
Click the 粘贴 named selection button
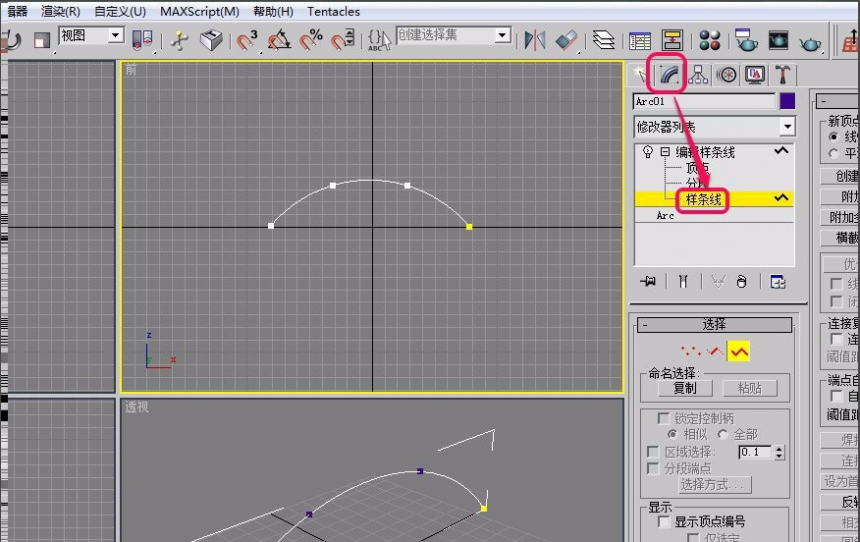pyautogui.click(x=750, y=388)
